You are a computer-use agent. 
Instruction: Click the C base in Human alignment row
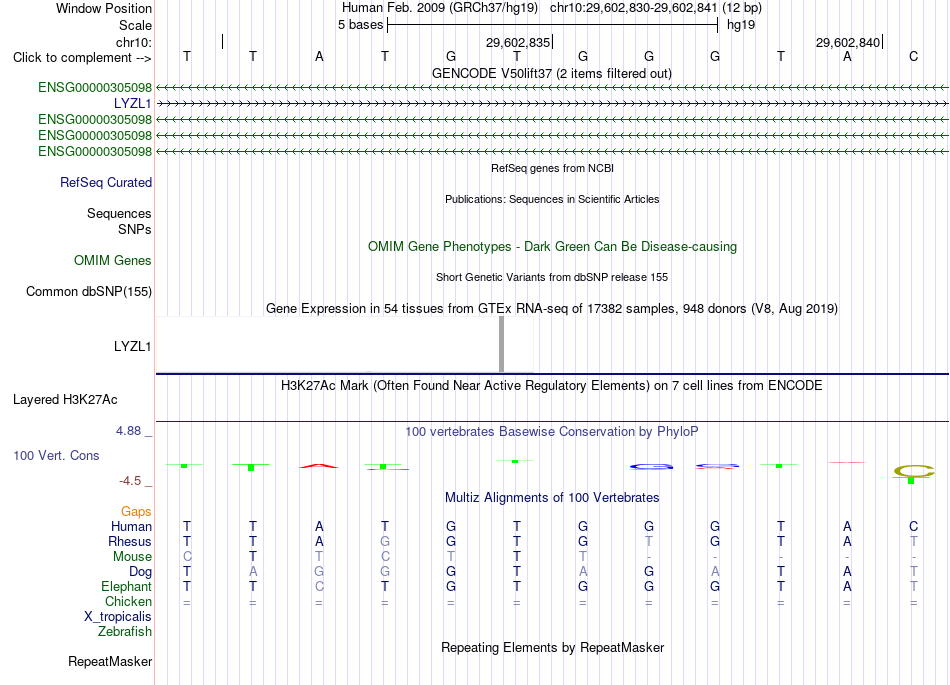[913, 526]
